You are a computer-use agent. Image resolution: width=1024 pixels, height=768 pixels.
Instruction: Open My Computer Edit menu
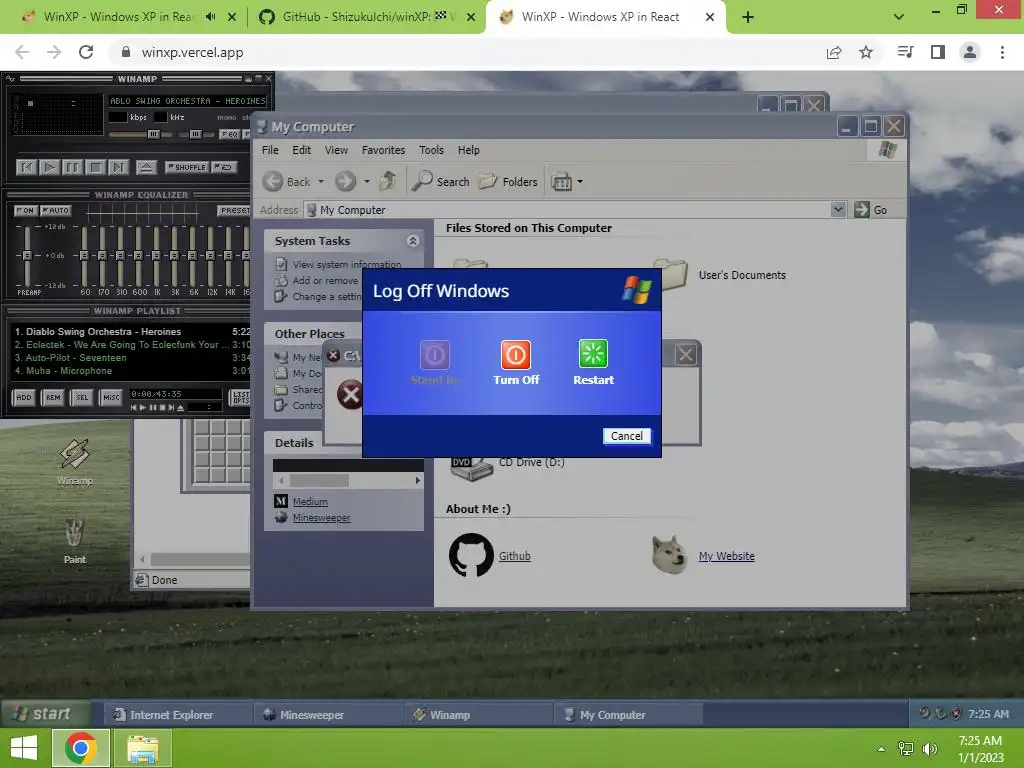click(301, 150)
